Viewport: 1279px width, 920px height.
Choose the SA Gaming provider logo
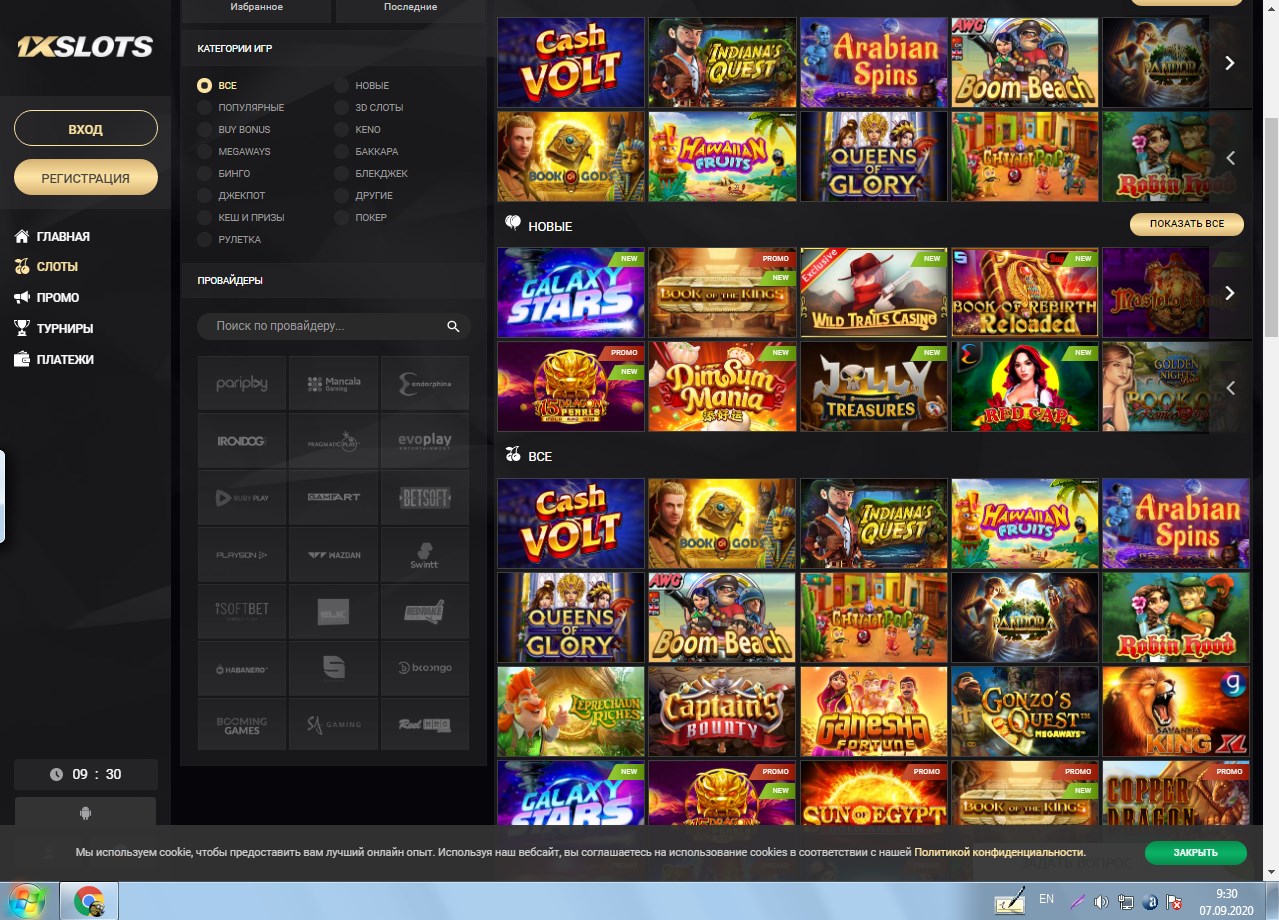[x=334, y=725]
